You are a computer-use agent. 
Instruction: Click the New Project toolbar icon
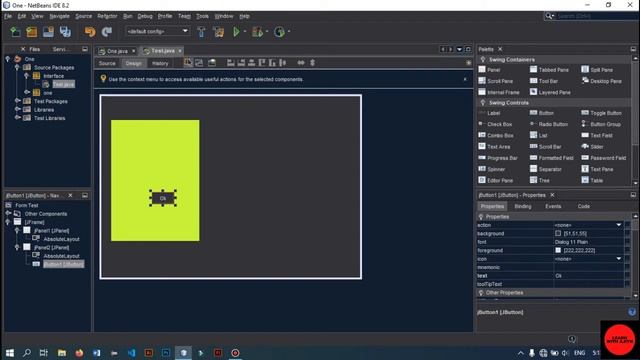coord(31,32)
